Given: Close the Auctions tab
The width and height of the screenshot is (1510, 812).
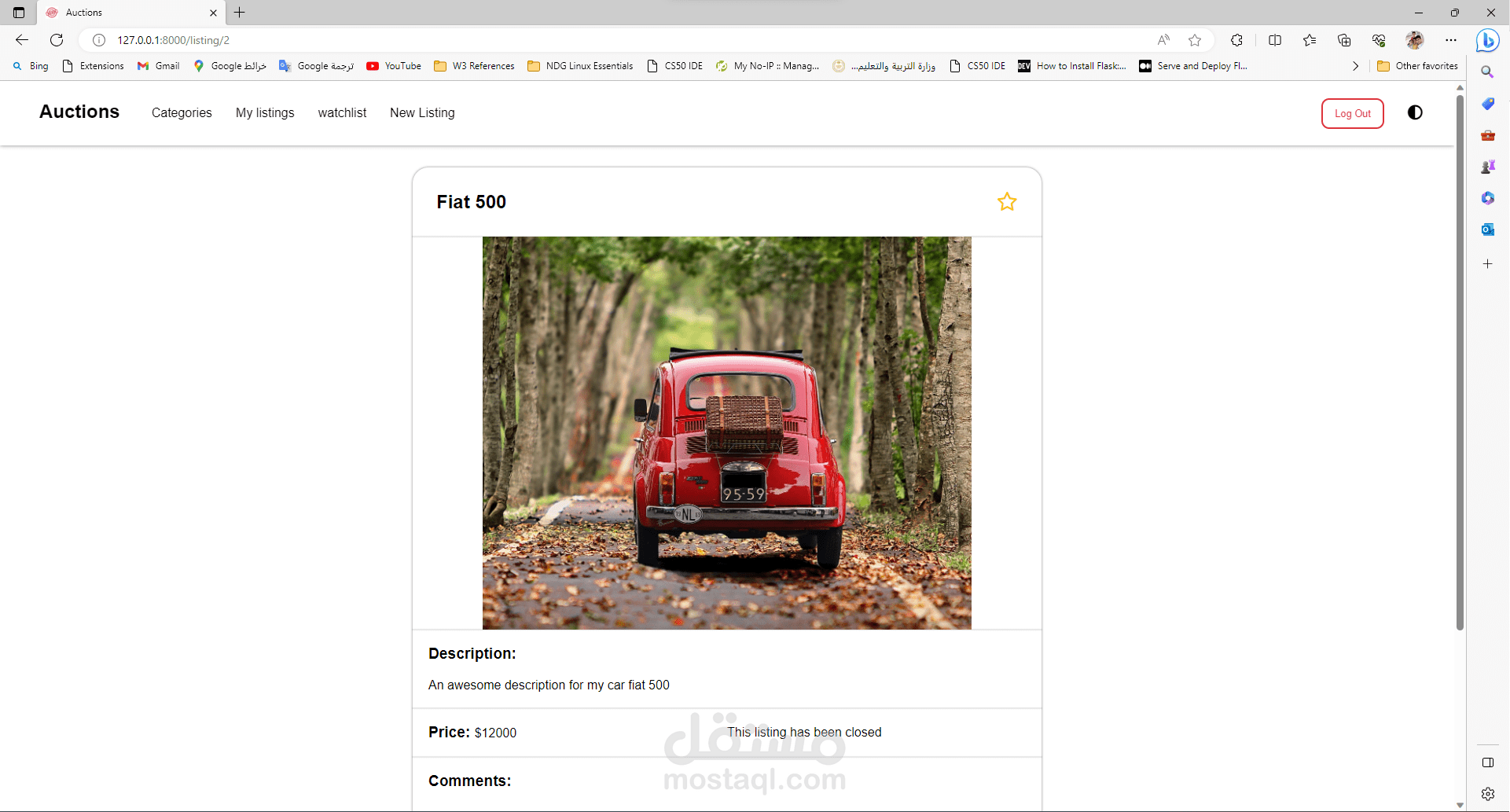Looking at the screenshot, I should tap(213, 13).
